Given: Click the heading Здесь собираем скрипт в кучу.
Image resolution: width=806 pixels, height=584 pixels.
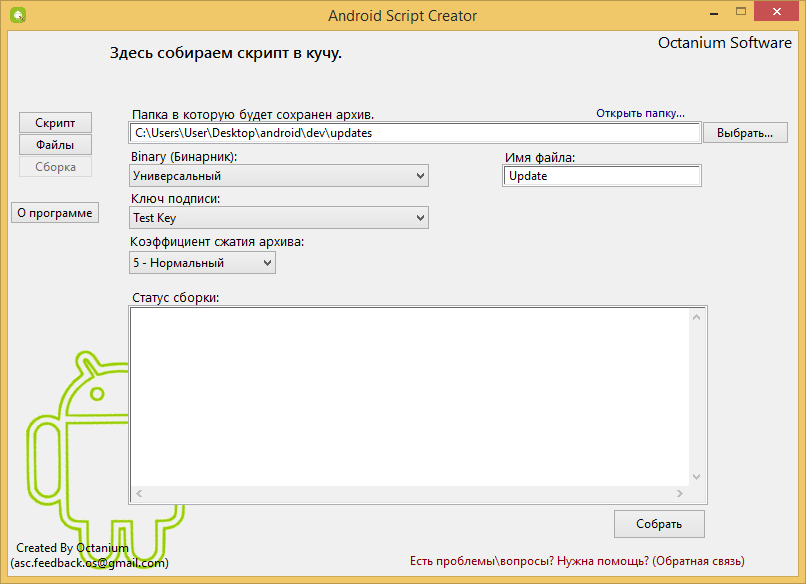Looking at the screenshot, I should [x=226, y=53].
